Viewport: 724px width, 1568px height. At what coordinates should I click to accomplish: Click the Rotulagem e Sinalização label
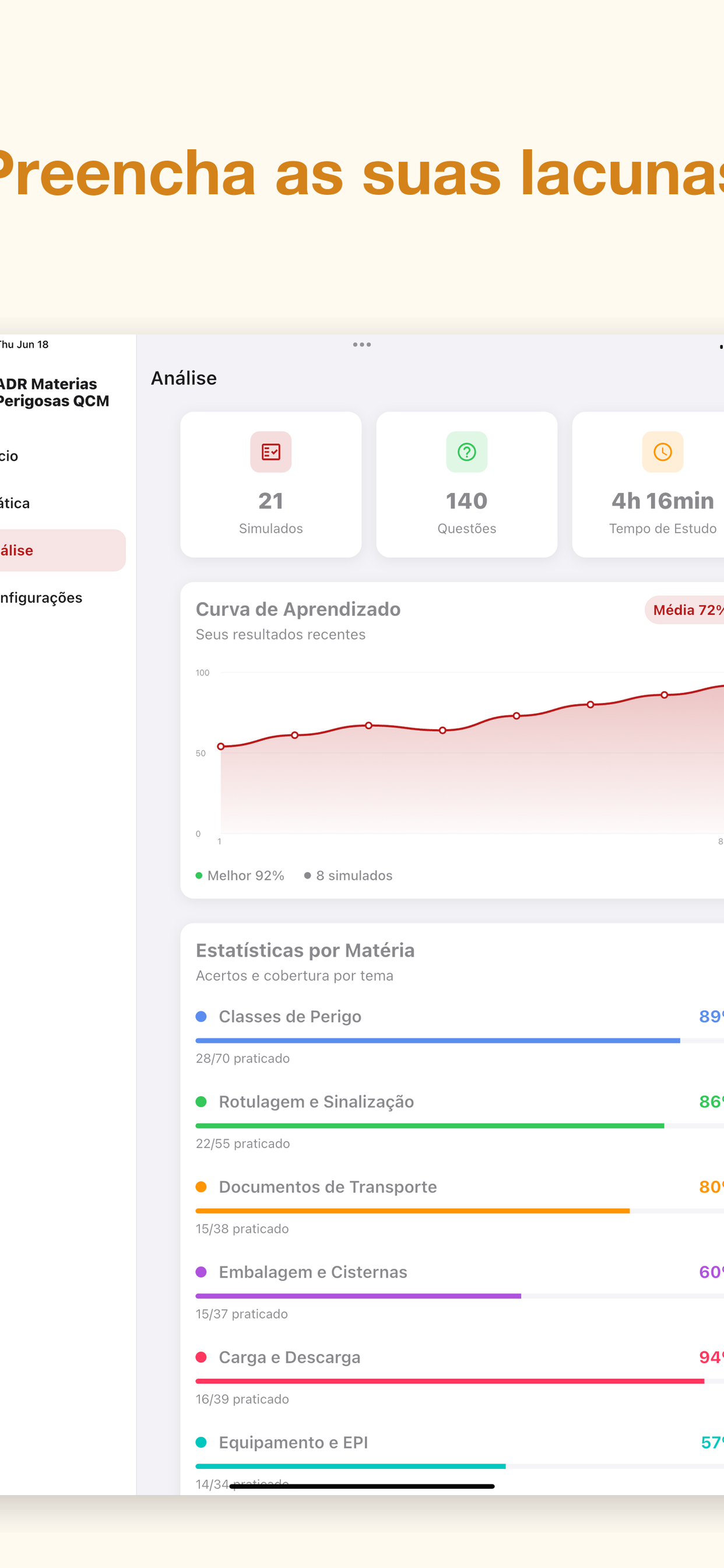click(x=317, y=1102)
